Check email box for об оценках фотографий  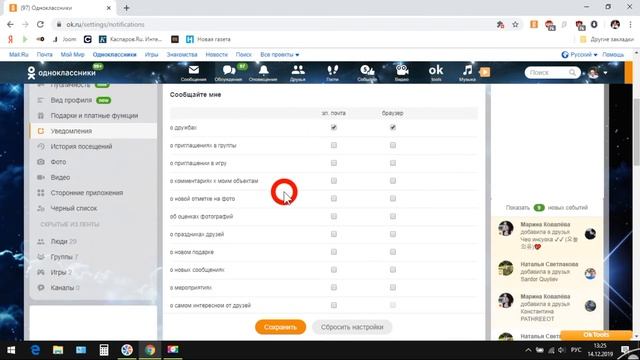334,216
